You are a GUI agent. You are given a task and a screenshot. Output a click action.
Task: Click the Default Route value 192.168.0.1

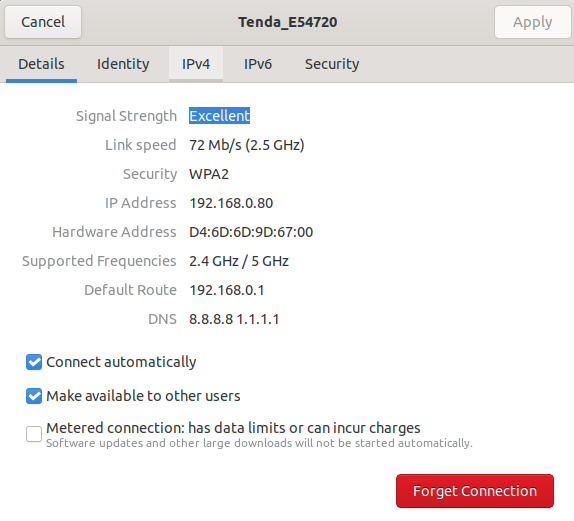click(227, 290)
